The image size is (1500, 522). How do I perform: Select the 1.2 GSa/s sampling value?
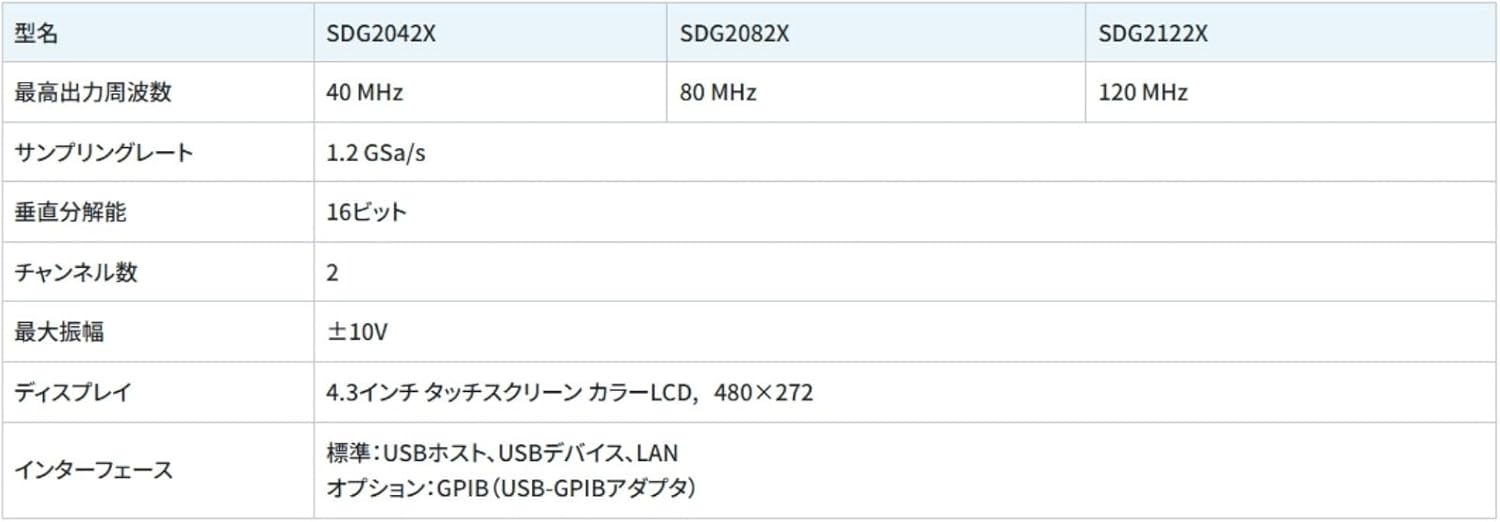point(376,153)
